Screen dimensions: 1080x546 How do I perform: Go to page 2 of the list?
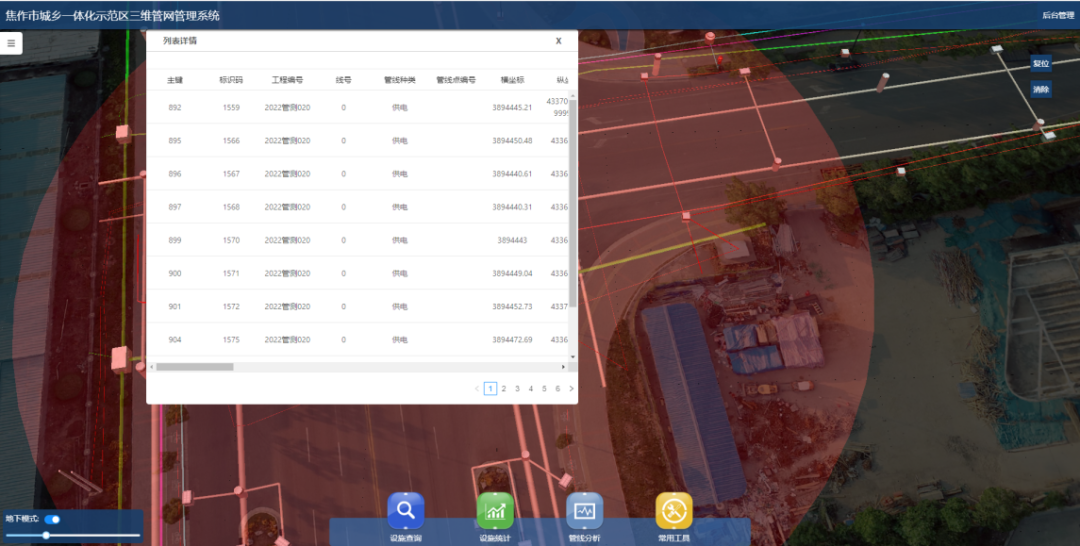[x=504, y=388]
